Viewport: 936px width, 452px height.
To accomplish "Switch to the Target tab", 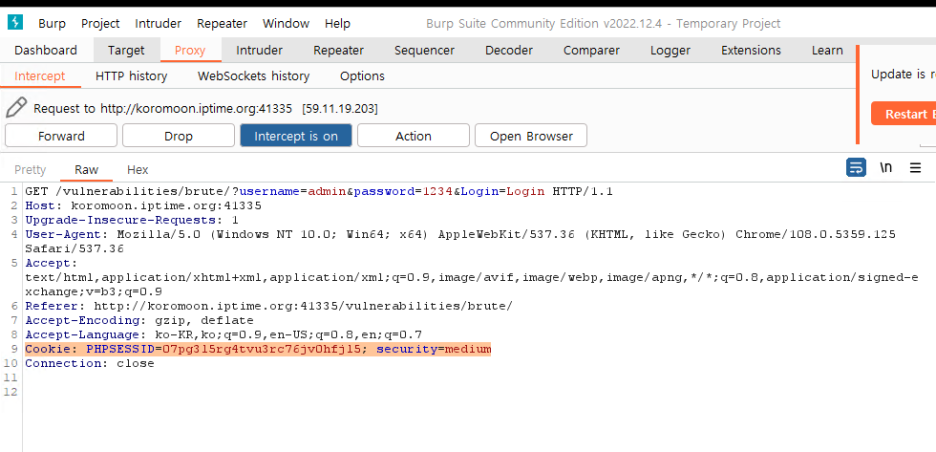I will tap(127, 50).
